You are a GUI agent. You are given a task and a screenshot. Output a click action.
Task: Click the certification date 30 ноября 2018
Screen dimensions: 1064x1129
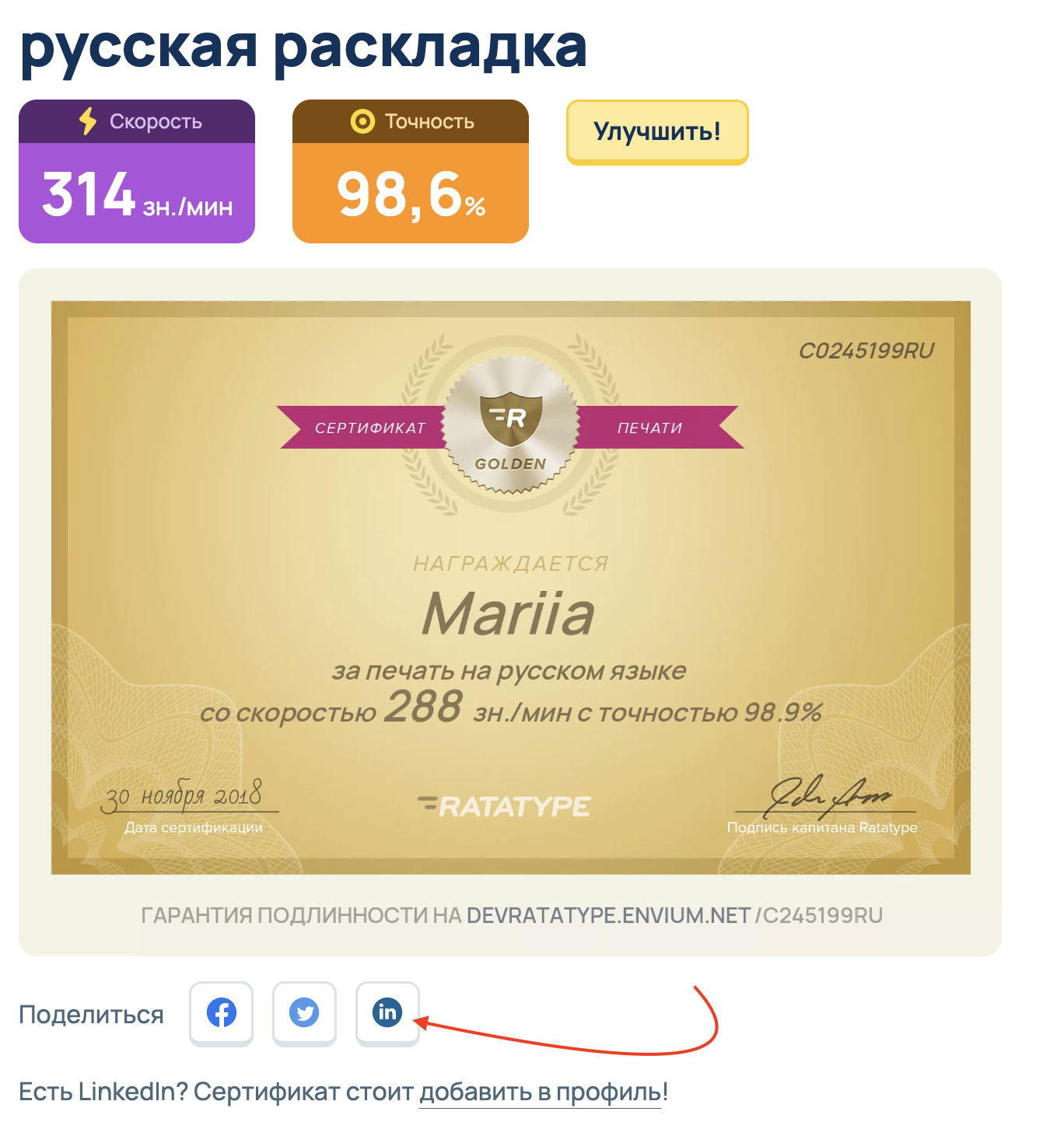tap(184, 795)
